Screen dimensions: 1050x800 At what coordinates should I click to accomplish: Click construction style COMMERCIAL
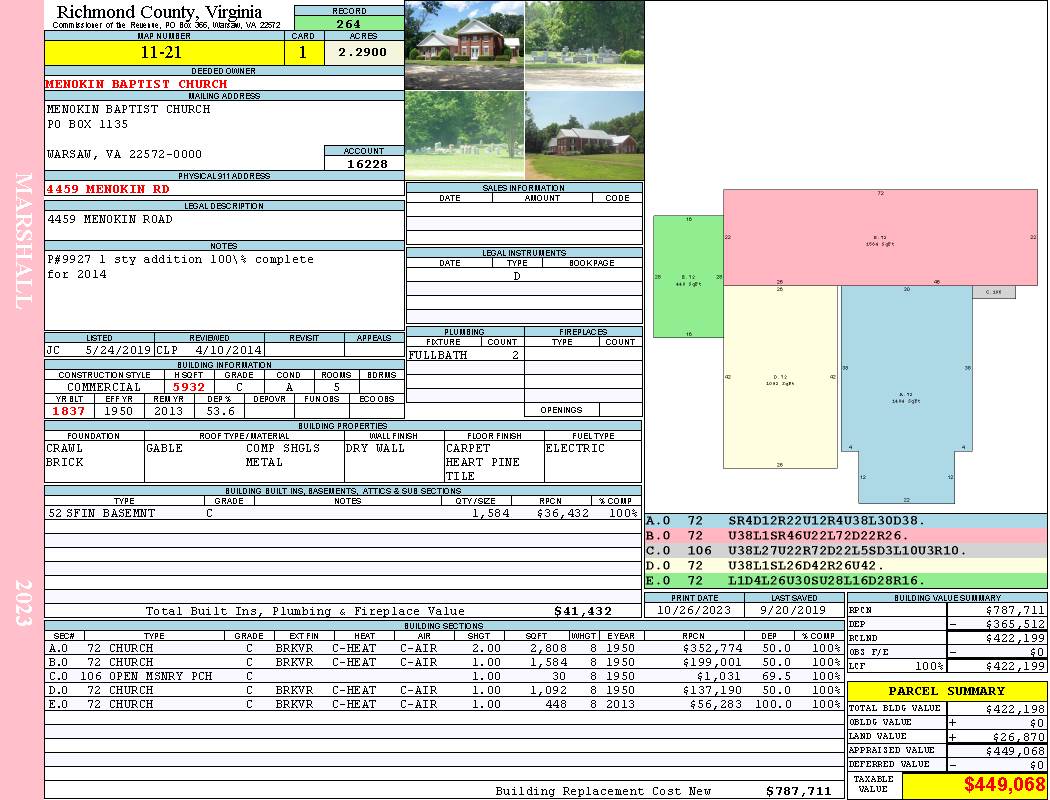tap(104, 387)
